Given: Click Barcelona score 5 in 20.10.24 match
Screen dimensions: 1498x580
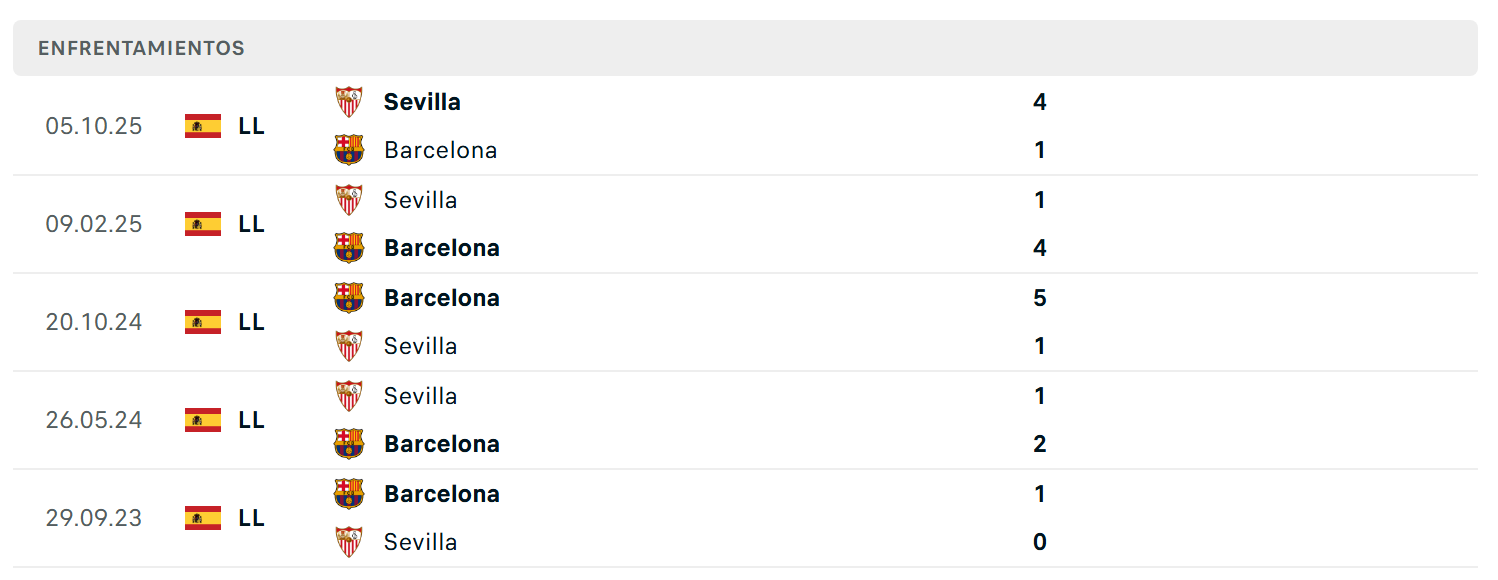Looking at the screenshot, I should [x=1040, y=298].
